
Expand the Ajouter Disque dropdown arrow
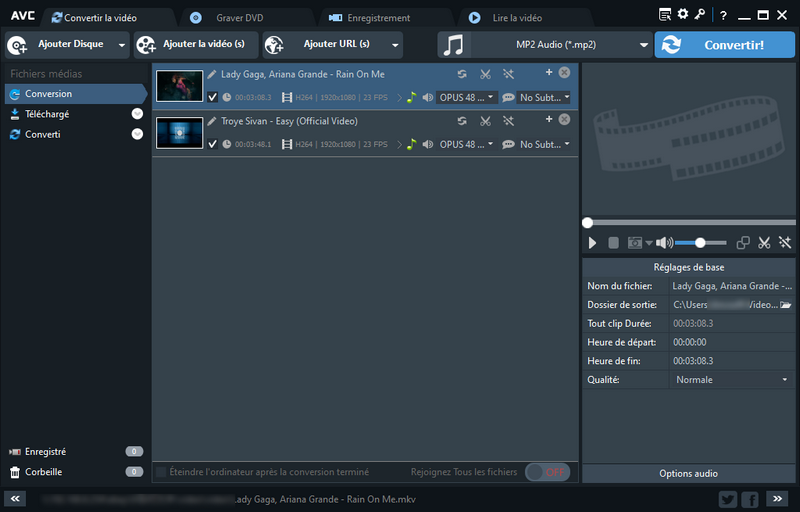point(121,45)
